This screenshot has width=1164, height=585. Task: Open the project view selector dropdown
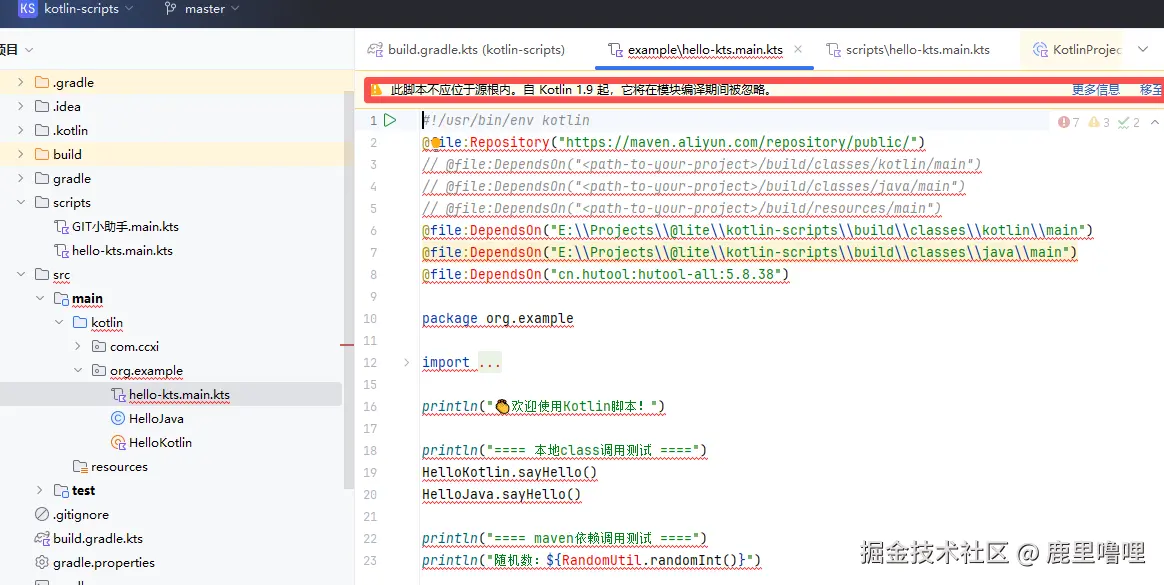[29, 50]
